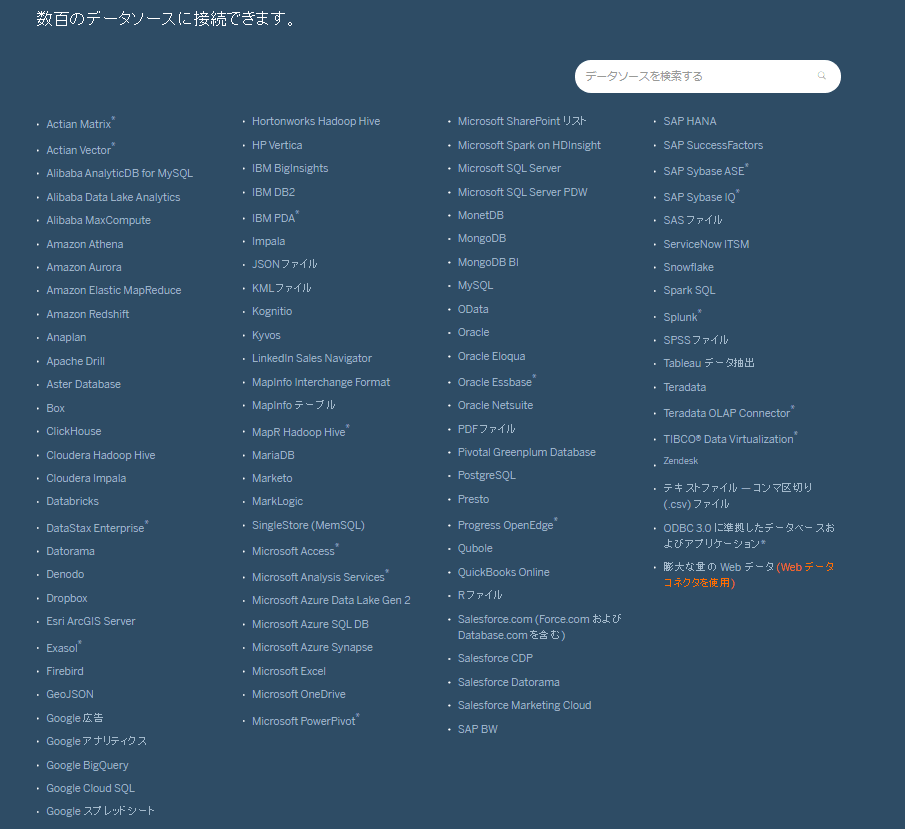This screenshot has width=905, height=829.
Task: Select QuickBooks Online entry
Action: click(503, 572)
